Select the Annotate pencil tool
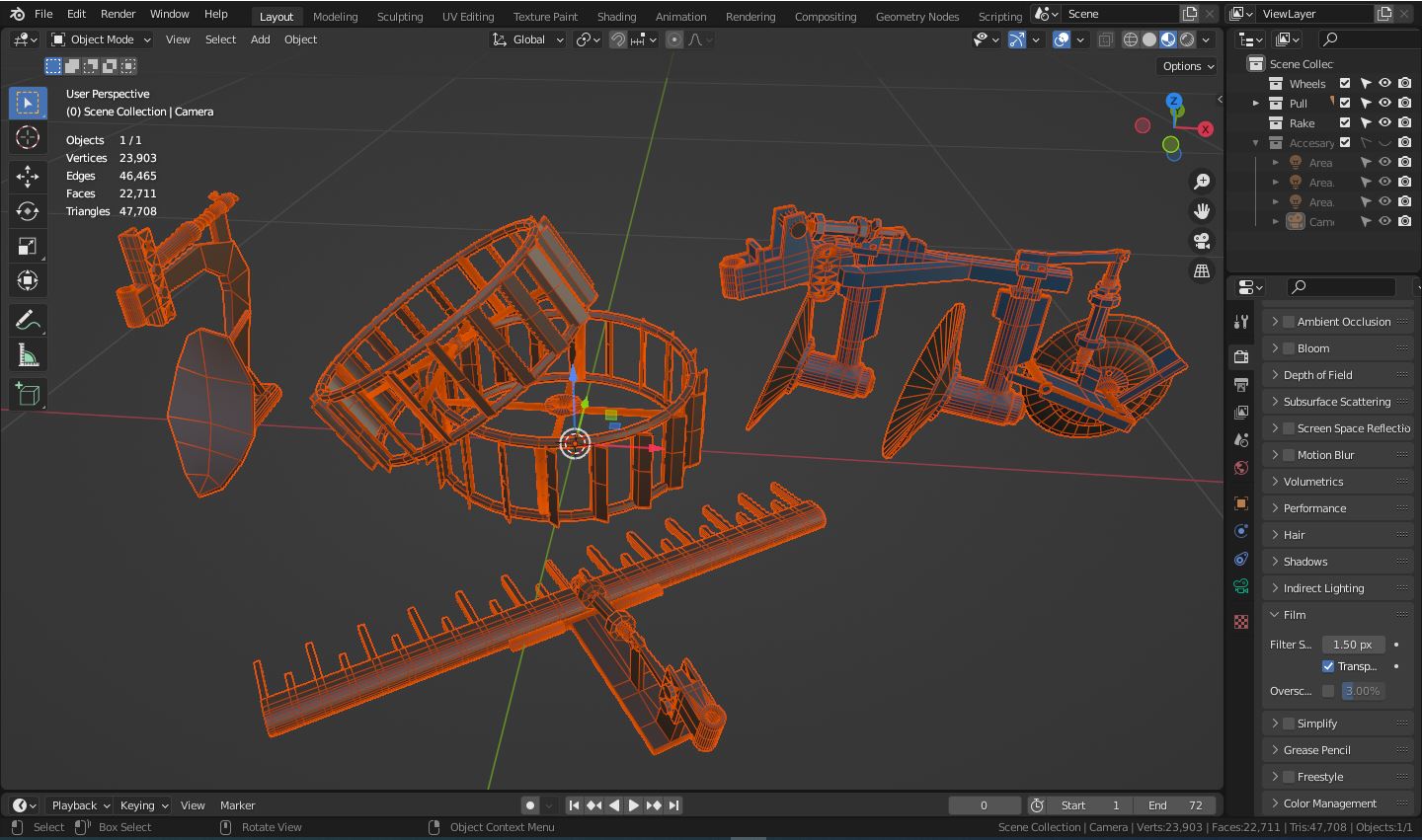The height and width of the screenshot is (840, 1422). [x=28, y=320]
